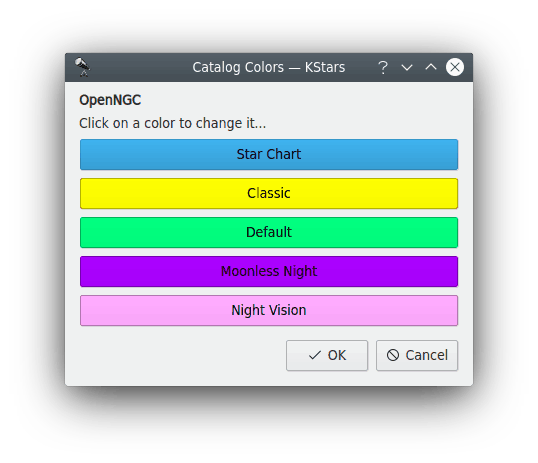Change the Classic yellow color
Viewport: 538px width, 463px height.
coord(269,194)
